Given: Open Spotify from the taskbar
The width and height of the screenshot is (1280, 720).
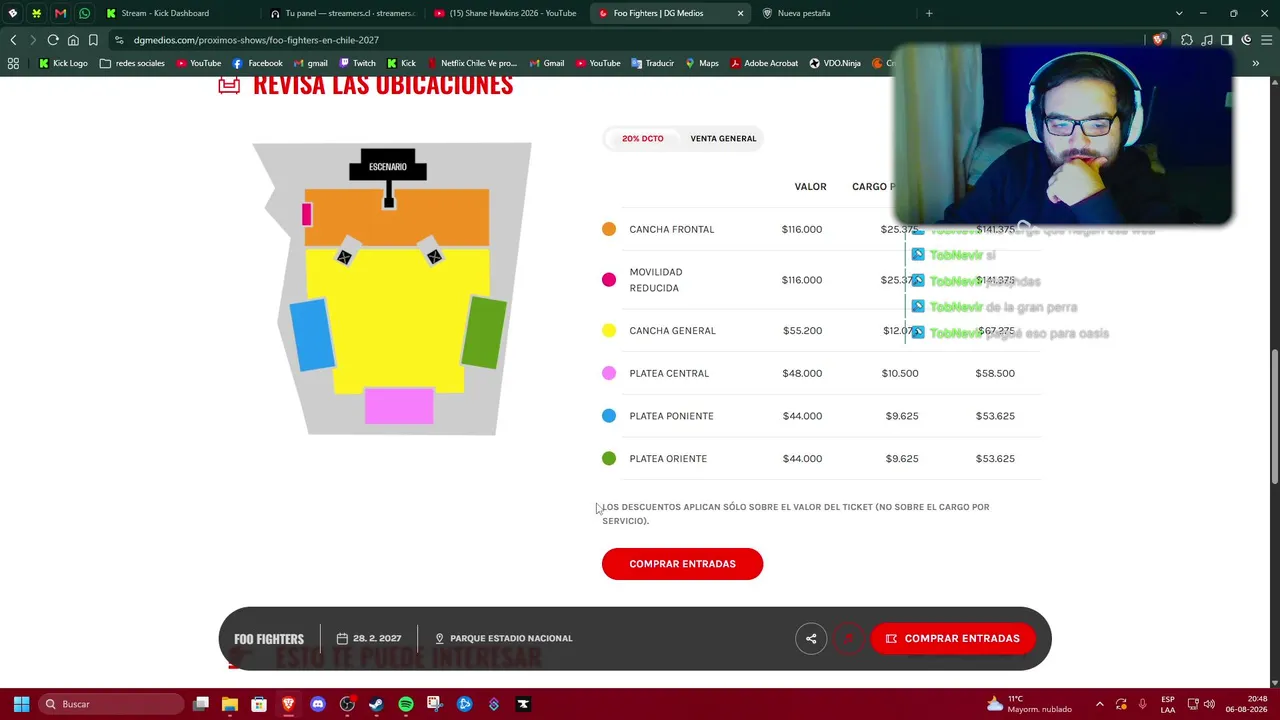Looking at the screenshot, I should click(406, 704).
